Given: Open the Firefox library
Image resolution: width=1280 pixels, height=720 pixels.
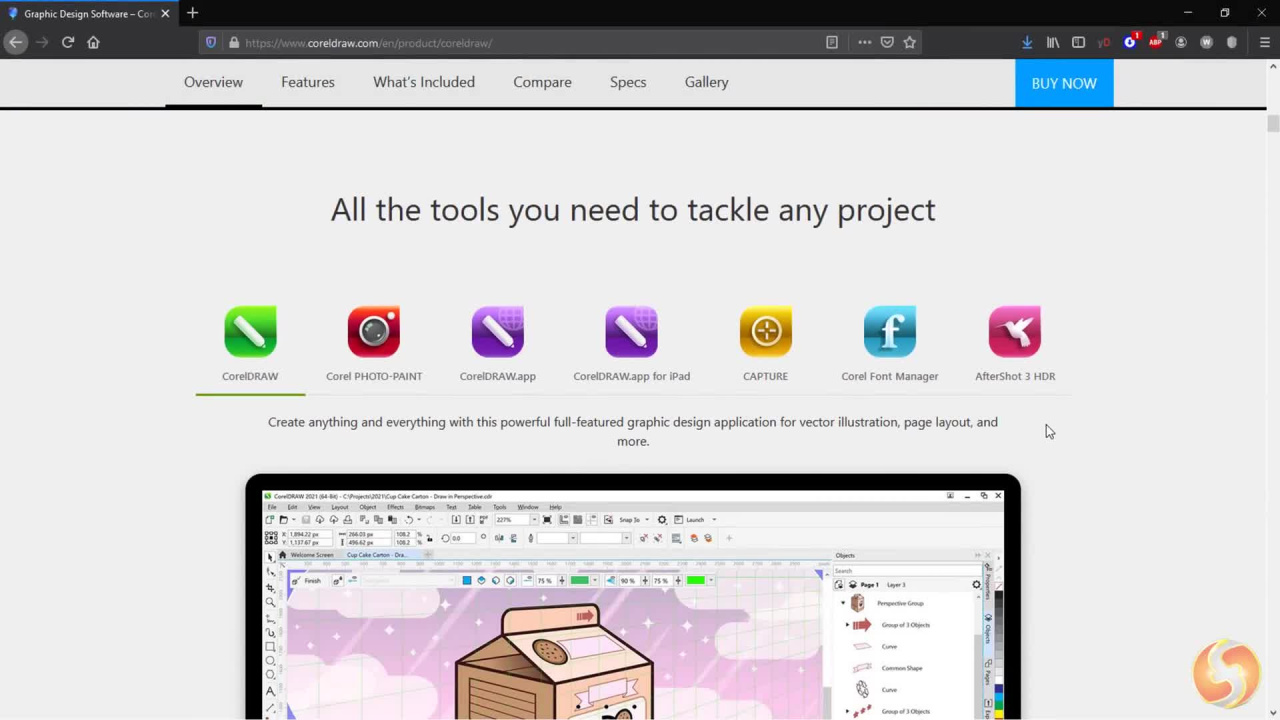Looking at the screenshot, I should [x=1053, y=42].
